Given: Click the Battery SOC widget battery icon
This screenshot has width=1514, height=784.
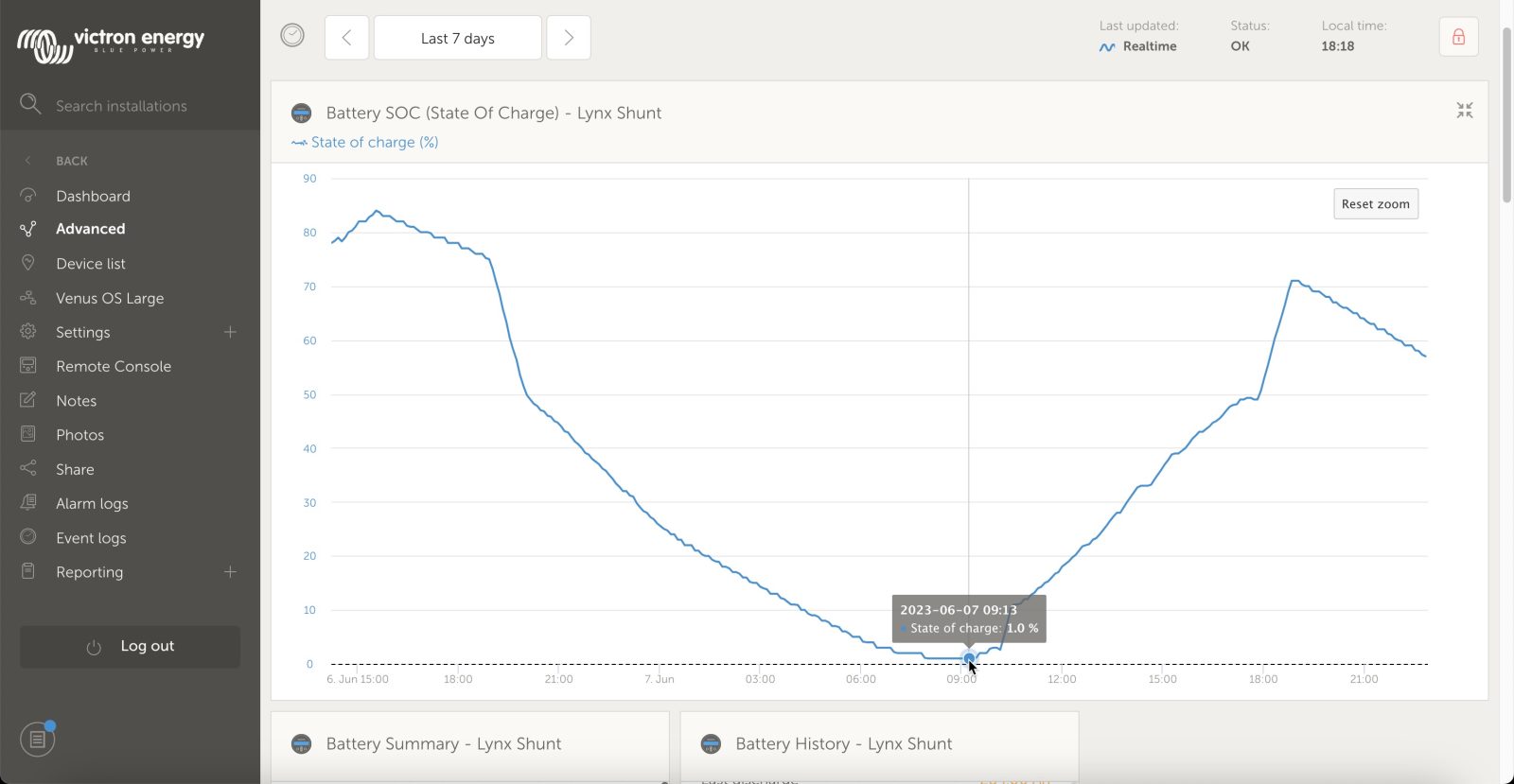Looking at the screenshot, I should (301, 113).
